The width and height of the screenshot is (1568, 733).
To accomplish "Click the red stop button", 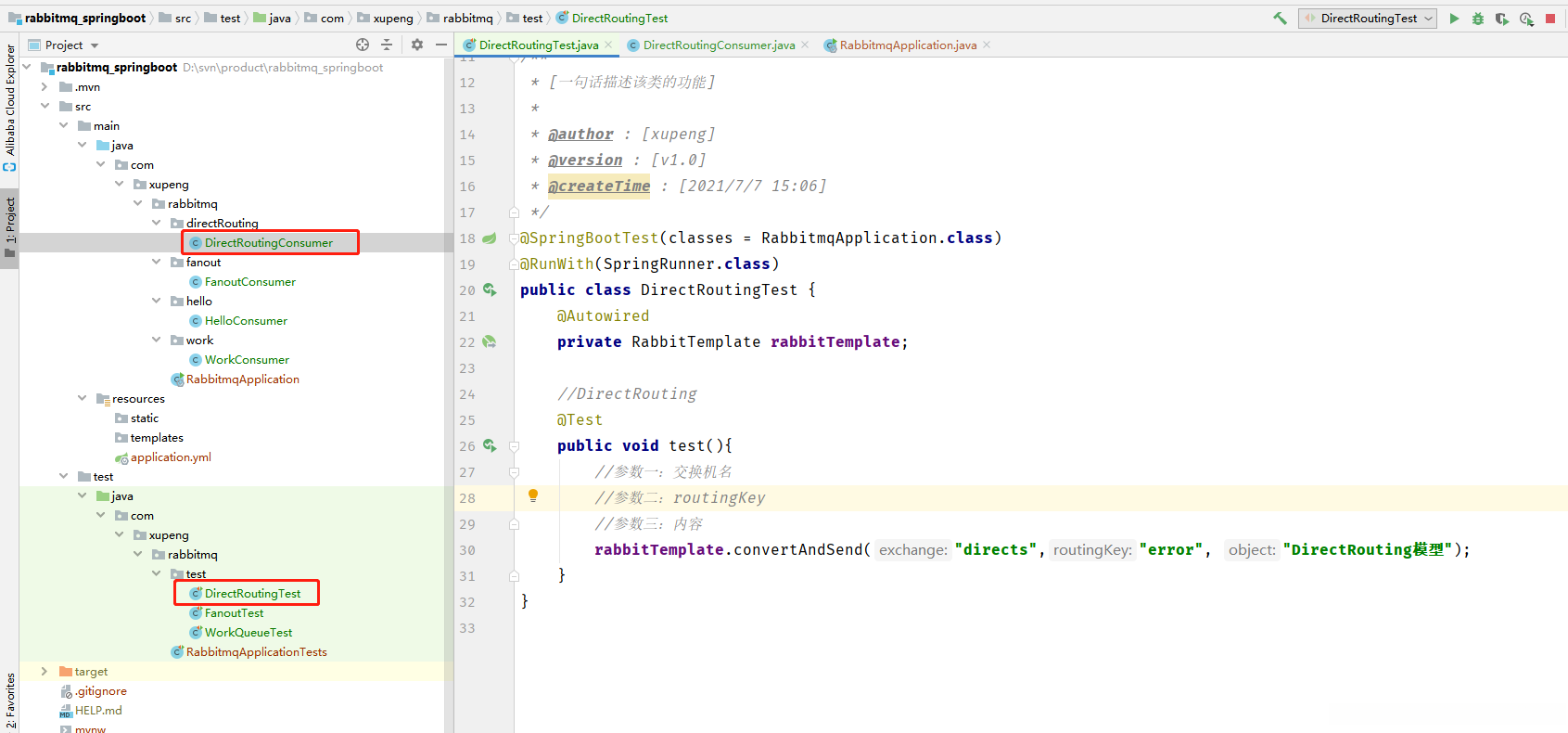I will (x=1550, y=19).
